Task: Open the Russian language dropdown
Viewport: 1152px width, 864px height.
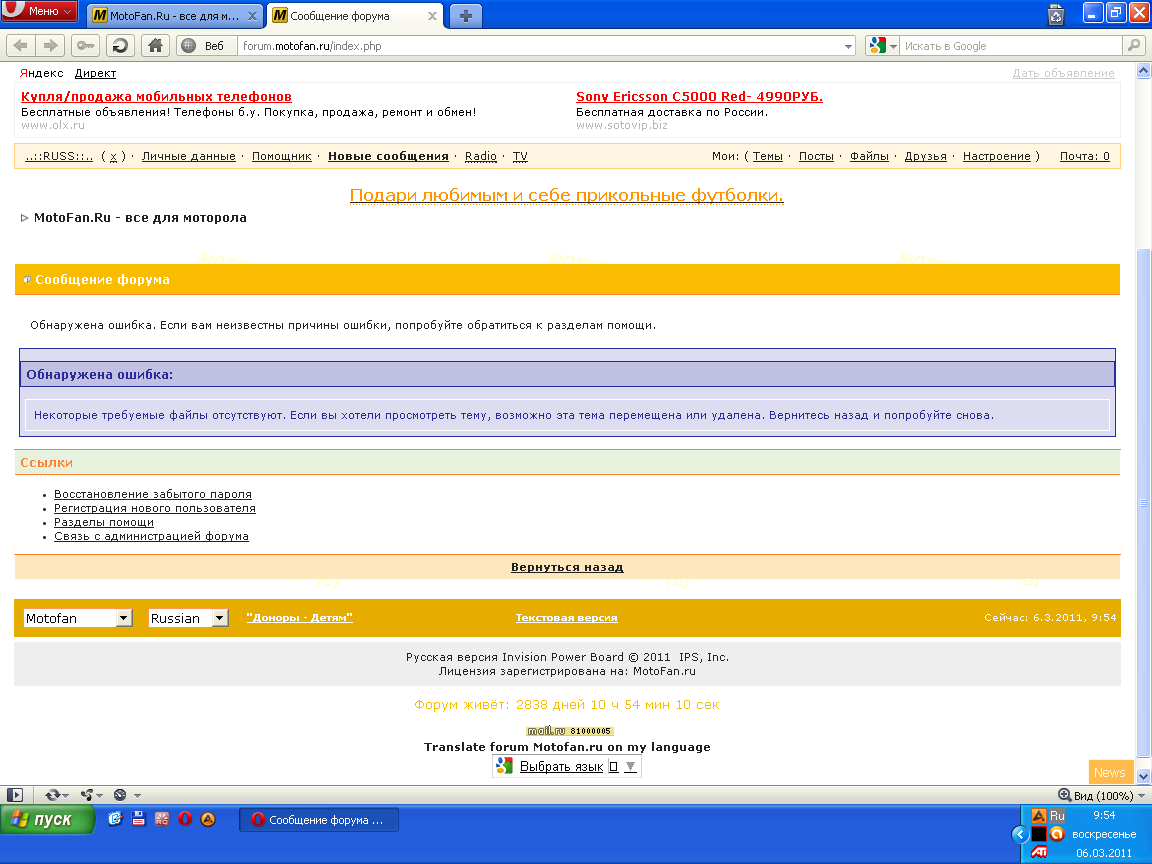Action: (189, 618)
